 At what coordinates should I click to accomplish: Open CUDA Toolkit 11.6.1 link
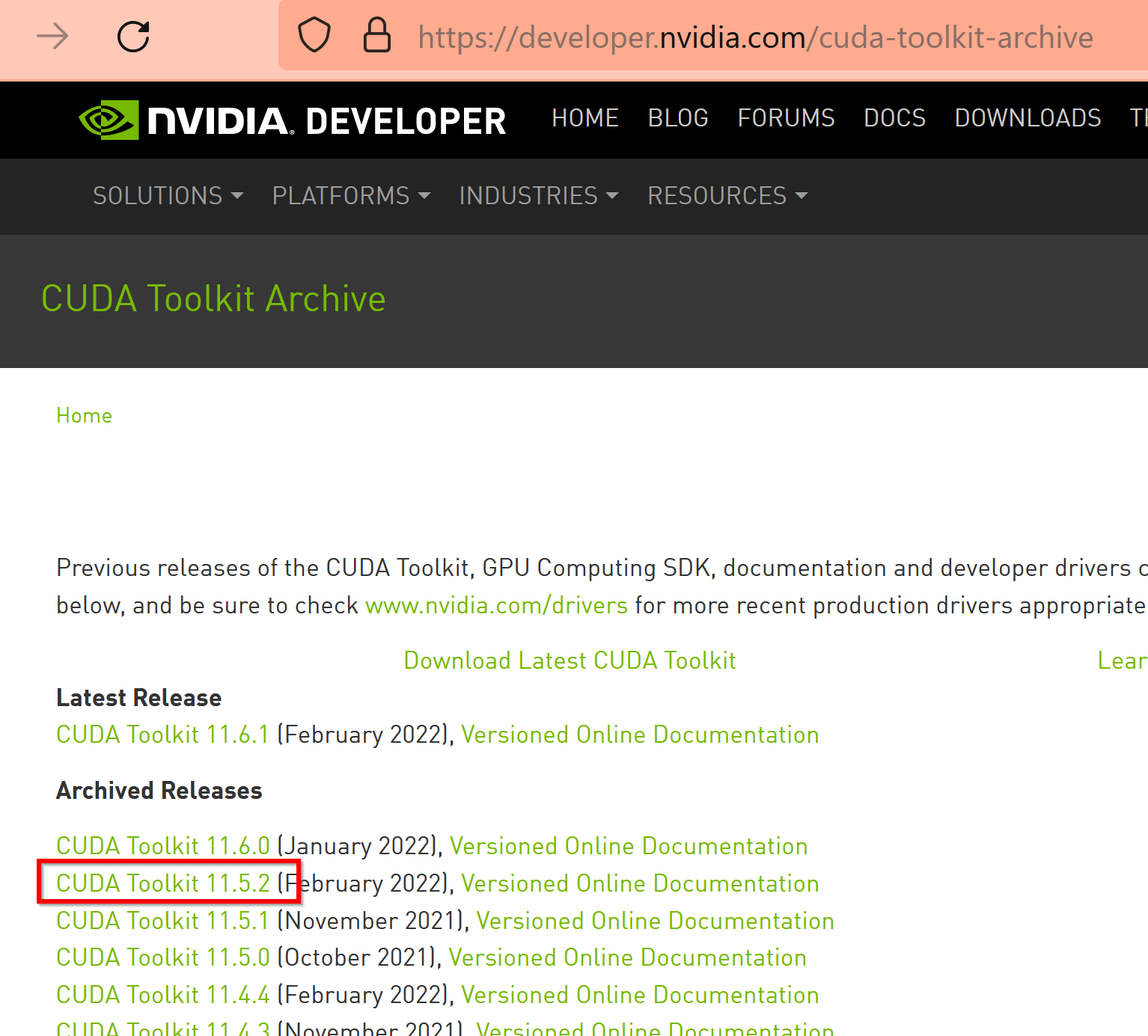coord(162,735)
